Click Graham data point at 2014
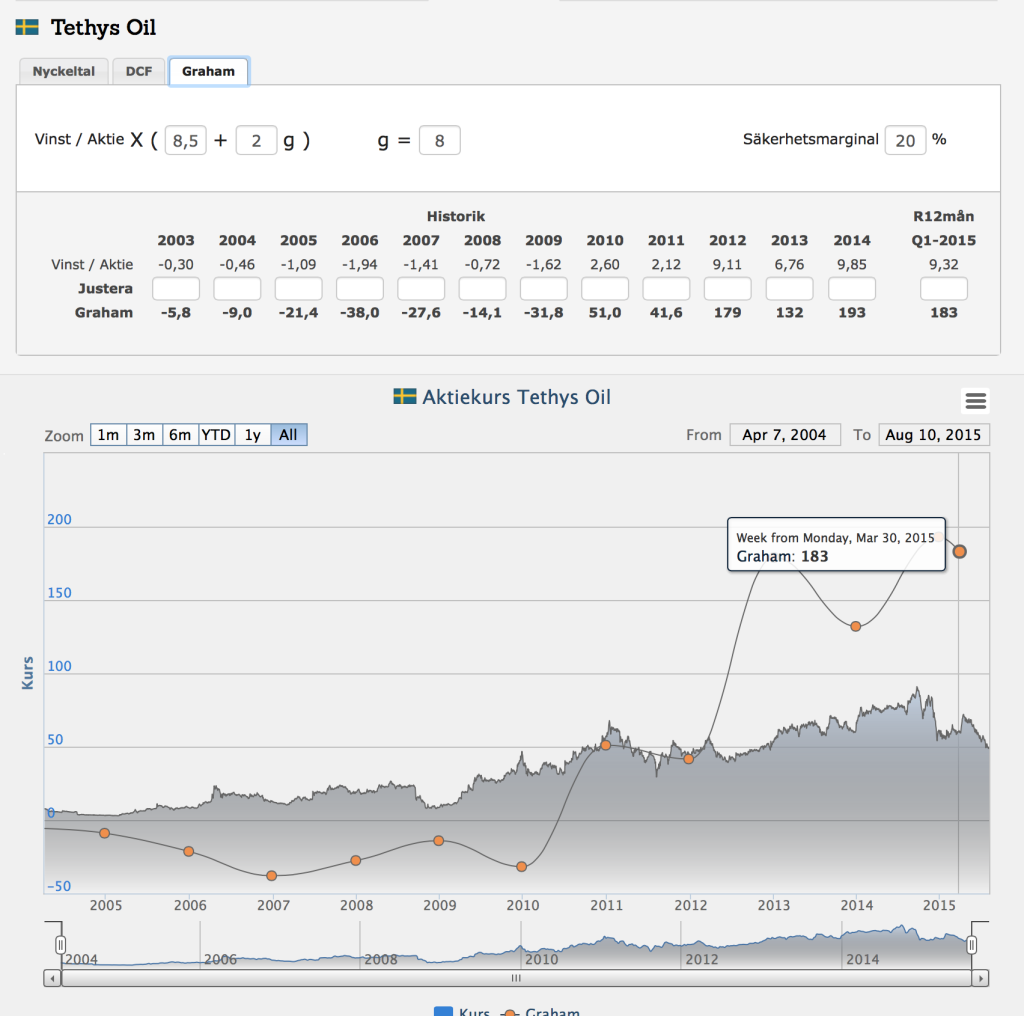The height and width of the screenshot is (1016, 1024). tap(856, 626)
